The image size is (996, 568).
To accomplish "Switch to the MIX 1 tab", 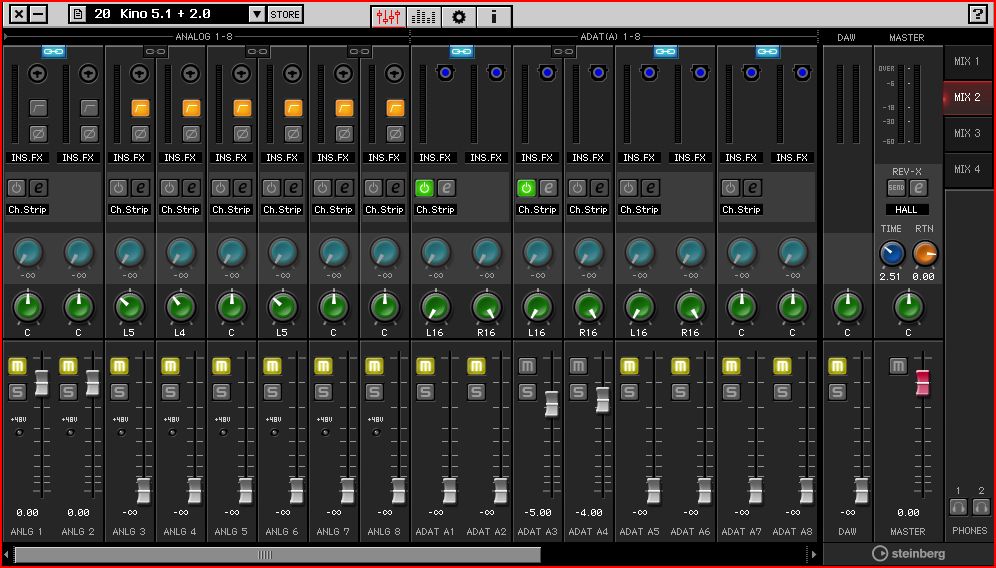I will (967, 62).
